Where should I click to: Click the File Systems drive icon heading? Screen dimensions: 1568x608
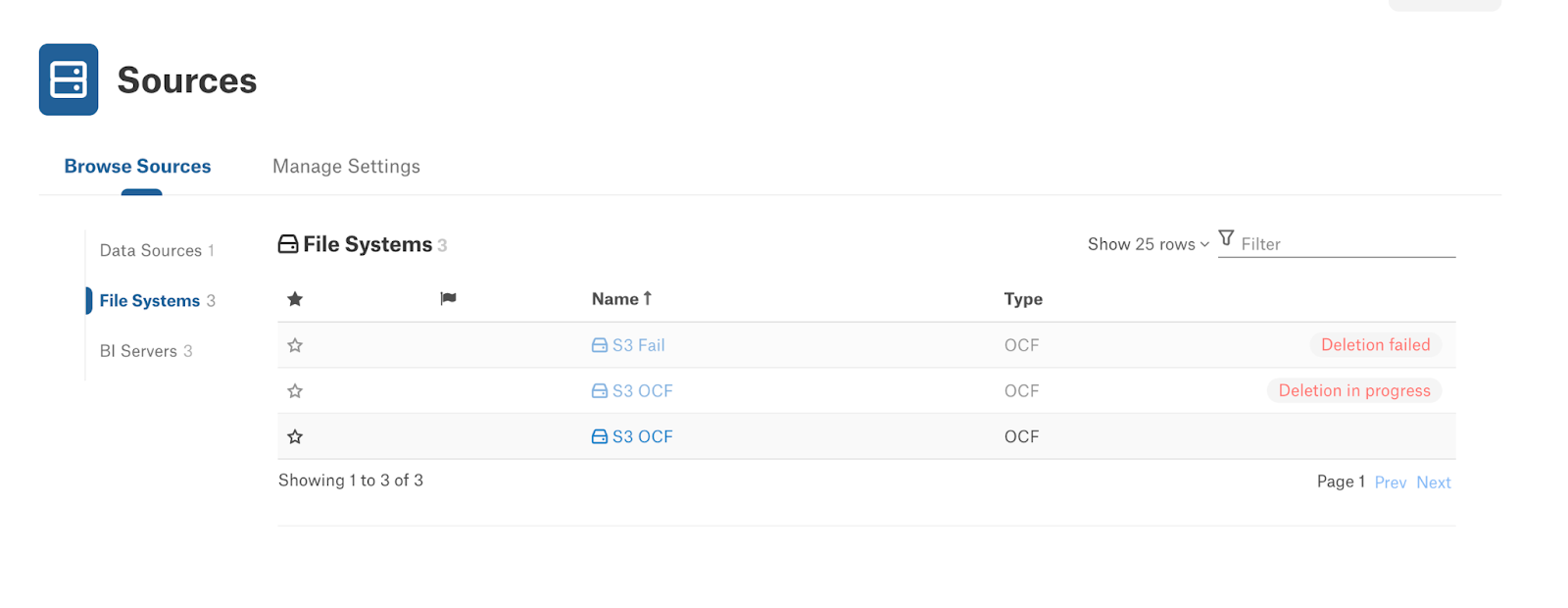(288, 244)
